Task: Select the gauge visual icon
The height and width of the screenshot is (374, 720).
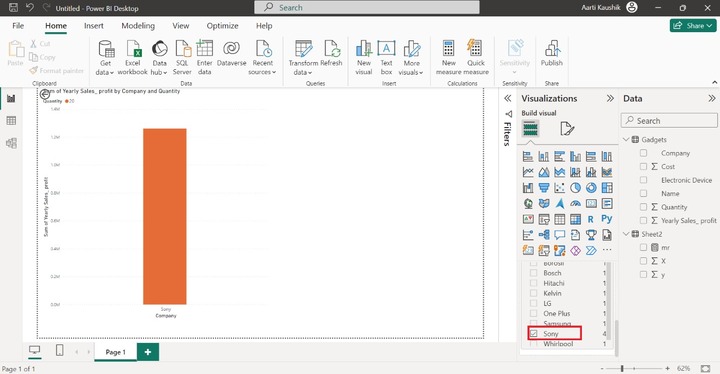Action: pyautogui.click(x=575, y=204)
